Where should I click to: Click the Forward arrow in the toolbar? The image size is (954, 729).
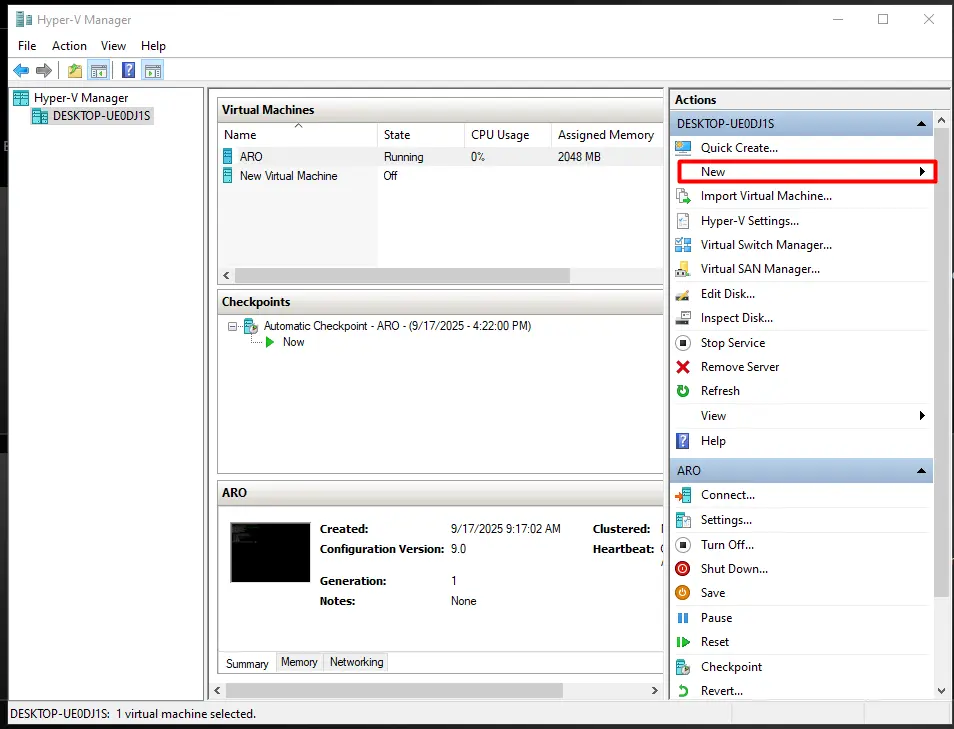pos(44,71)
